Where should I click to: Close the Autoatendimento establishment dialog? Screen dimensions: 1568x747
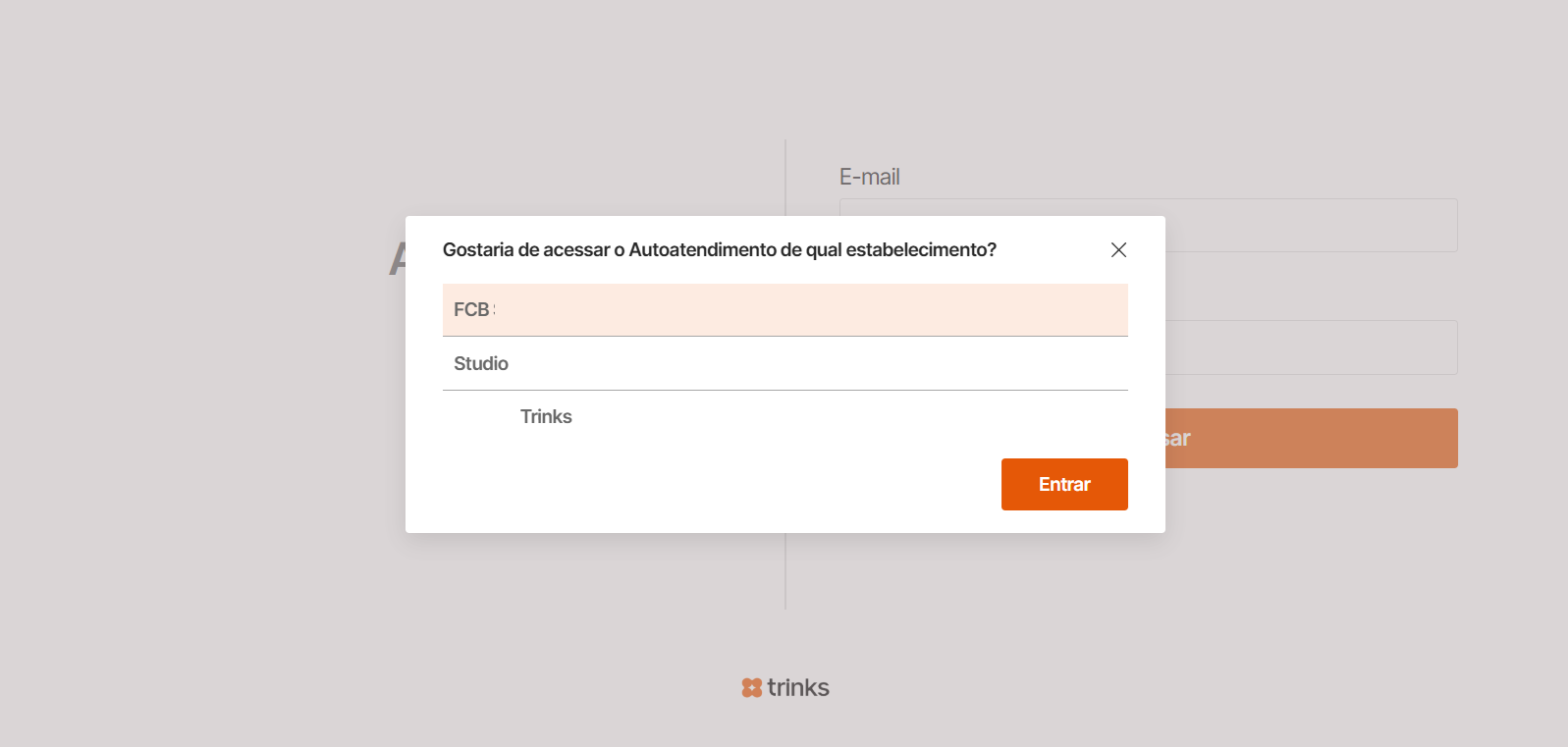click(1118, 249)
